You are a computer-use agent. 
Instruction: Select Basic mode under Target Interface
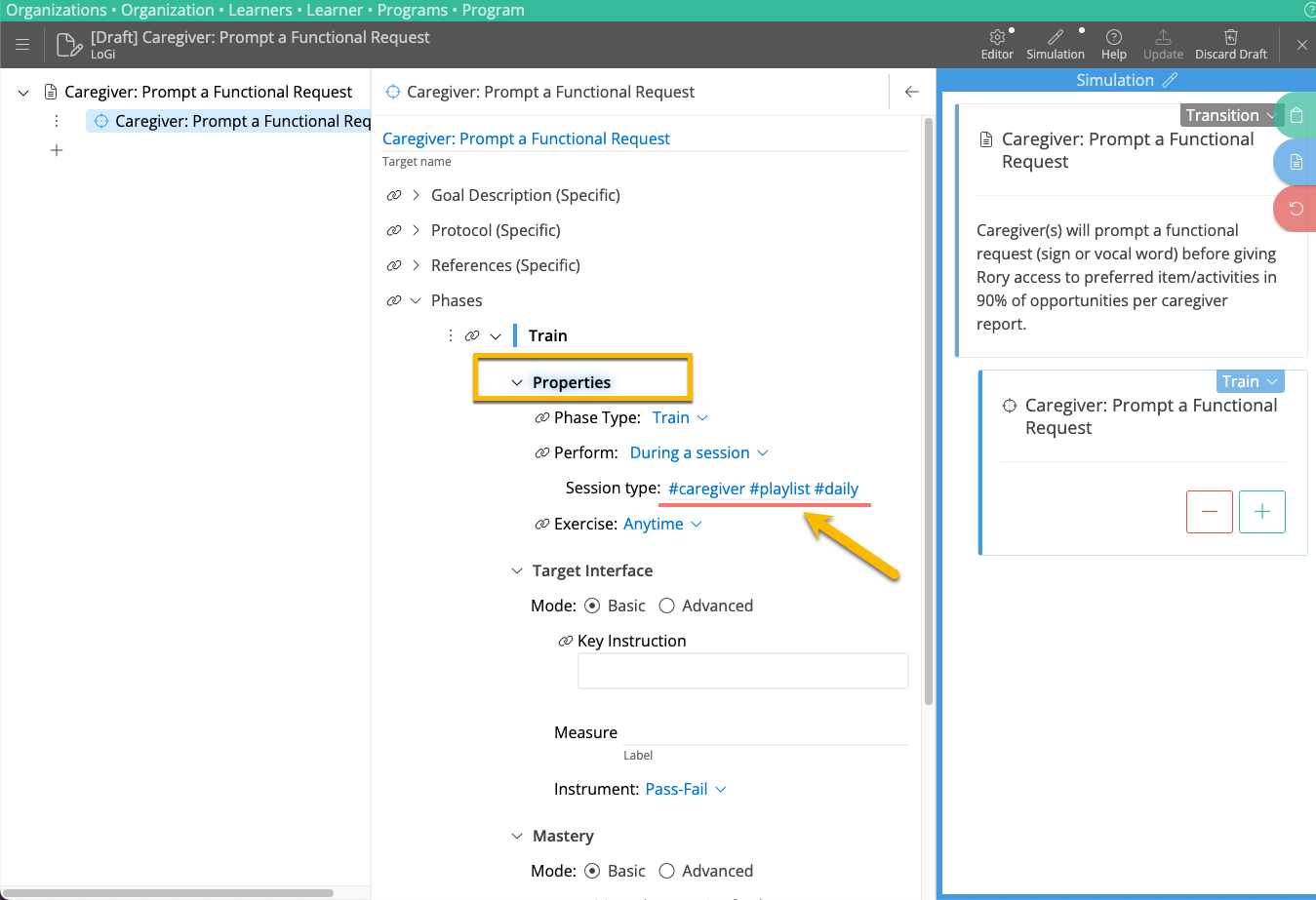tap(592, 606)
